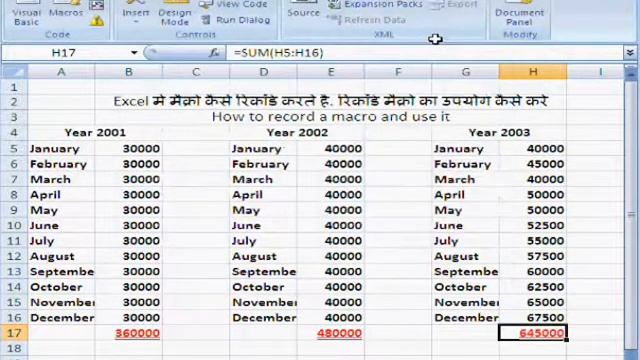640x360 pixels.
Task: Click the 62500 value for October 2003
Action: tap(533, 287)
